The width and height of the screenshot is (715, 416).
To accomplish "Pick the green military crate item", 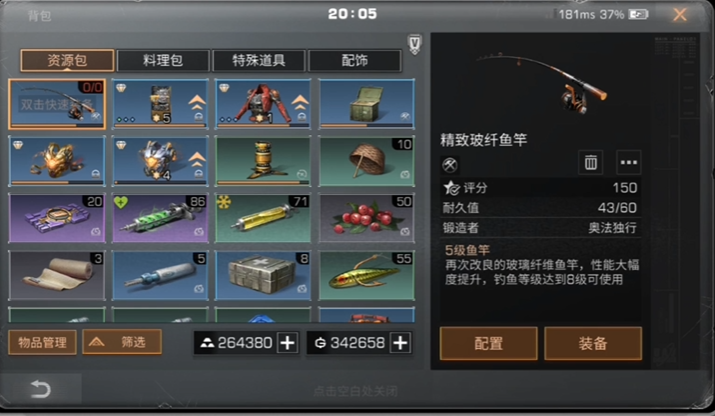I will click(x=367, y=104).
